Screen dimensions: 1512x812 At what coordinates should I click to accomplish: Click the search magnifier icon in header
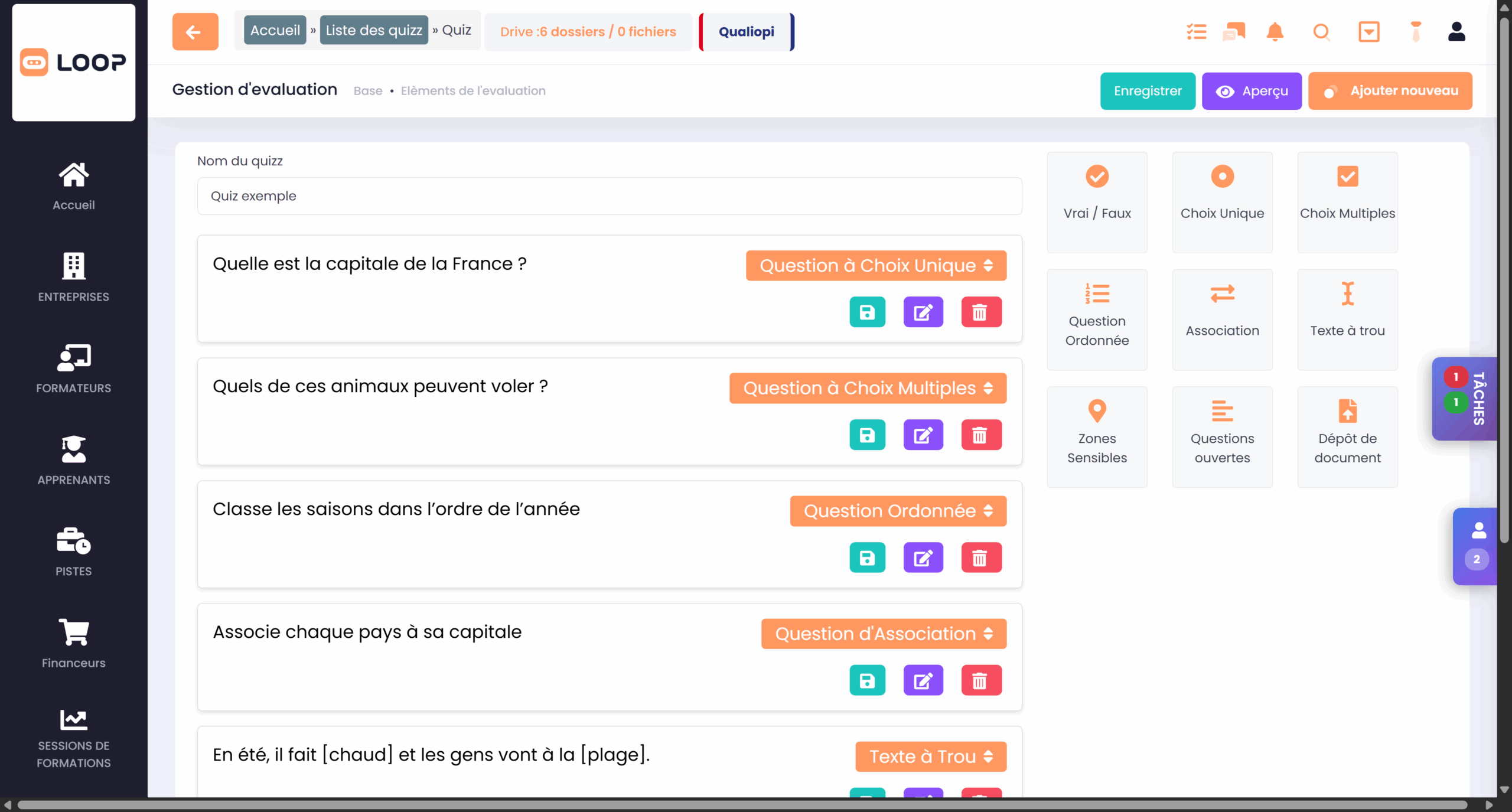click(1321, 32)
